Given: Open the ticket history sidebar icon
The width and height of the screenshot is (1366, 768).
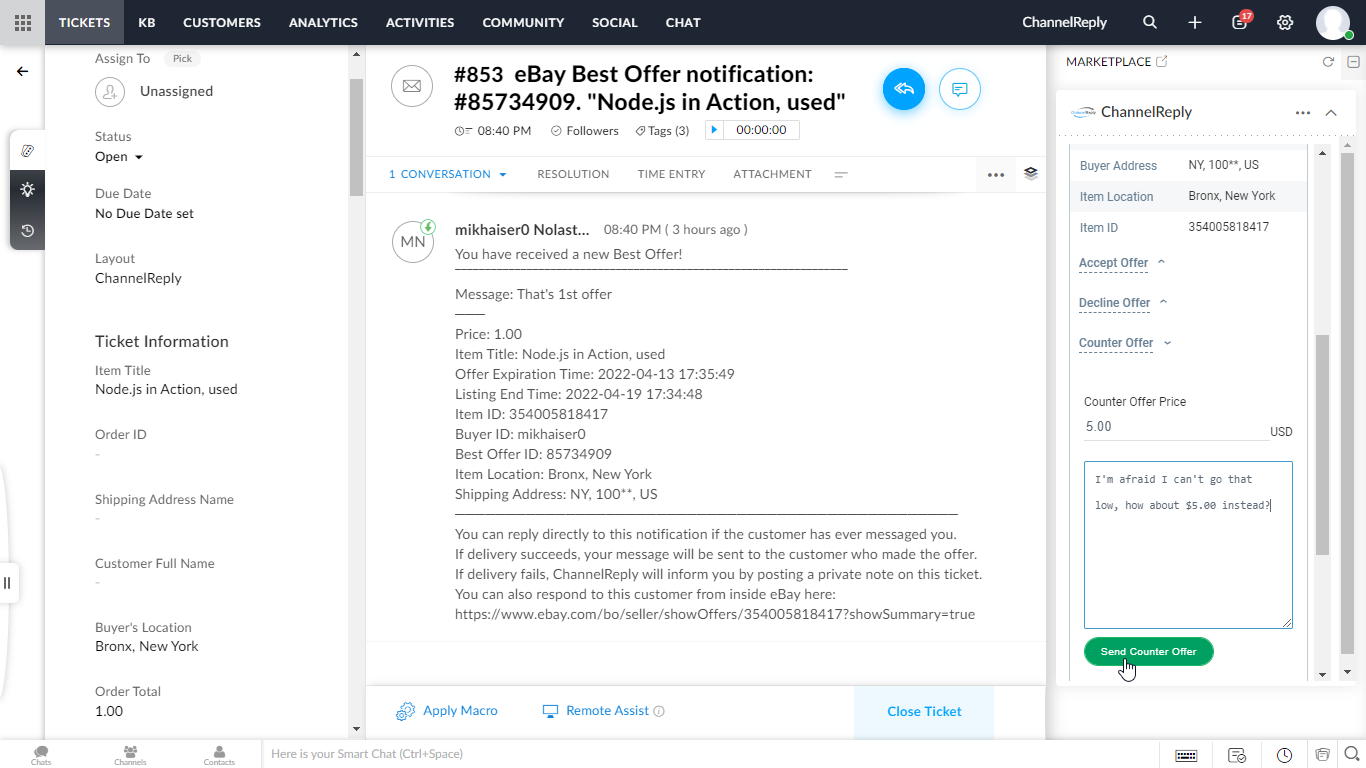Looking at the screenshot, I should point(27,231).
